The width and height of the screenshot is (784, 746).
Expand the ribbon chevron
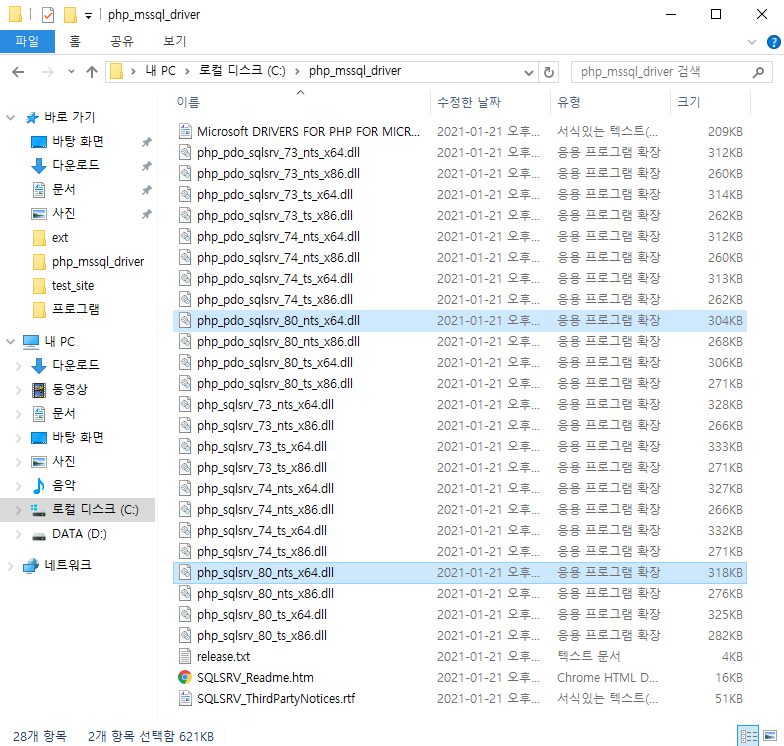tap(752, 42)
